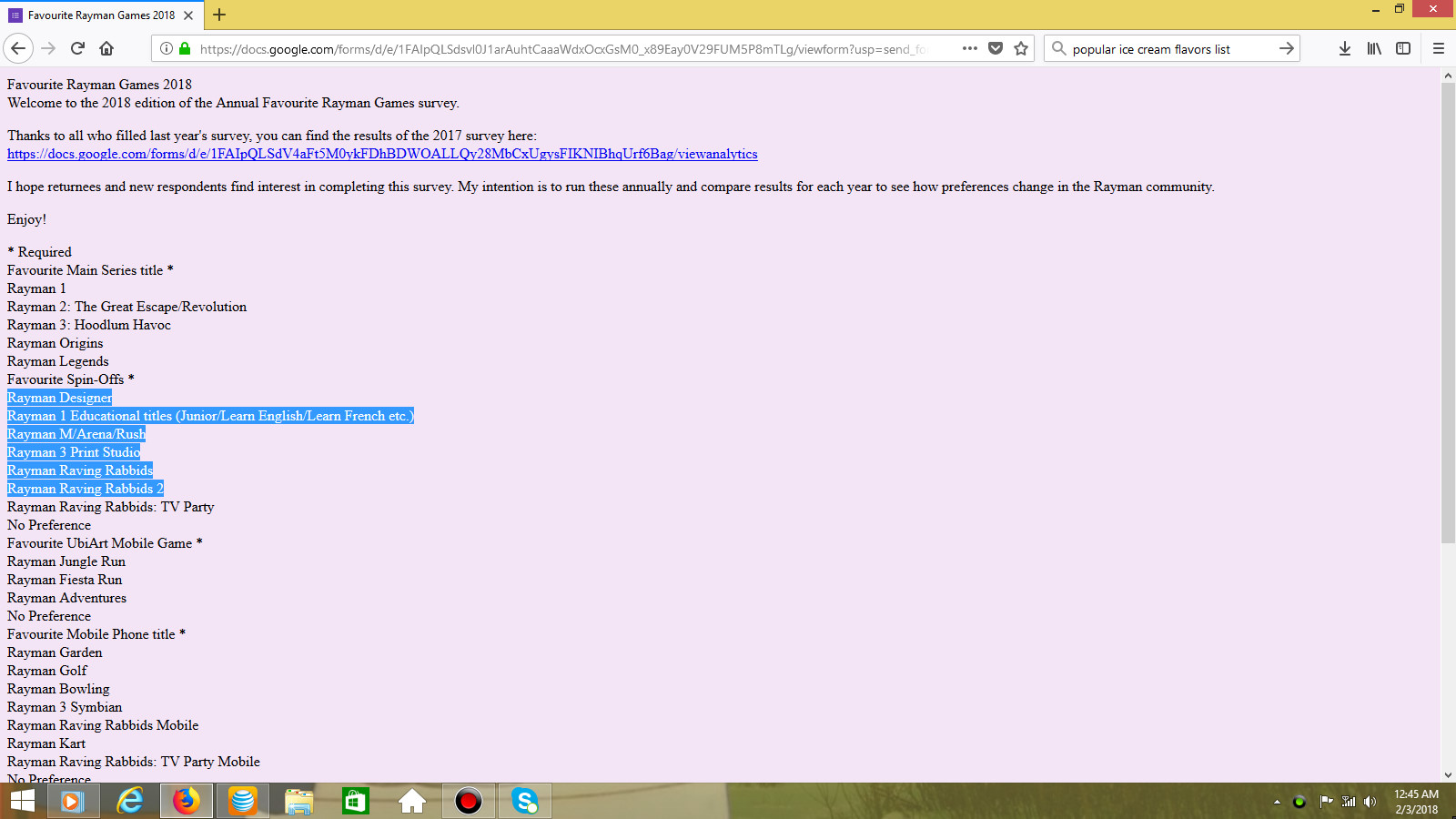This screenshot has width=1456, height=819.
Task: Select the 'Rayman Adventures' option
Action: (66, 598)
